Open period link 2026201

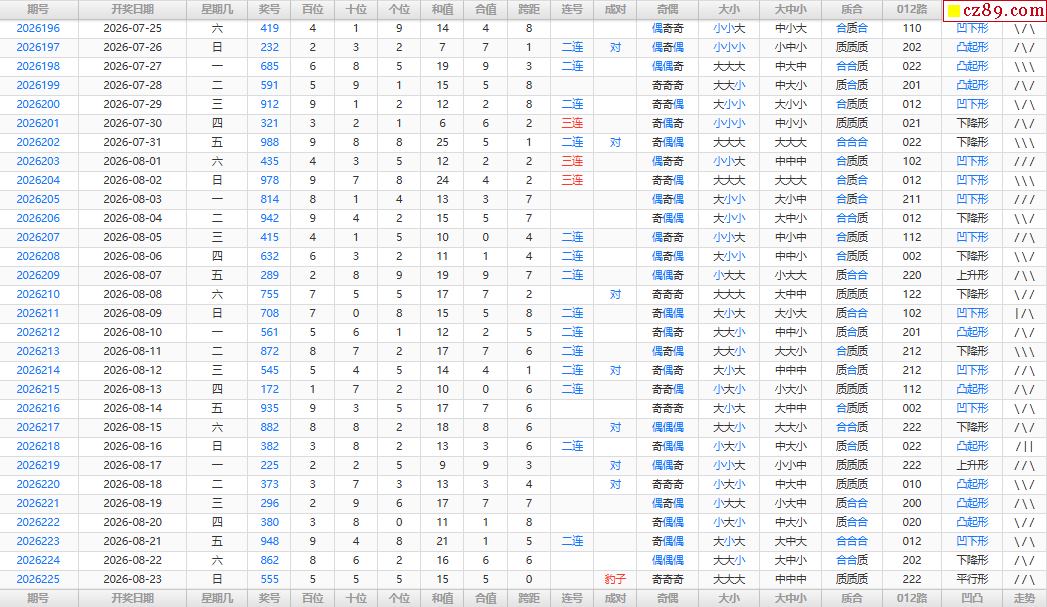pyautogui.click(x=38, y=124)
